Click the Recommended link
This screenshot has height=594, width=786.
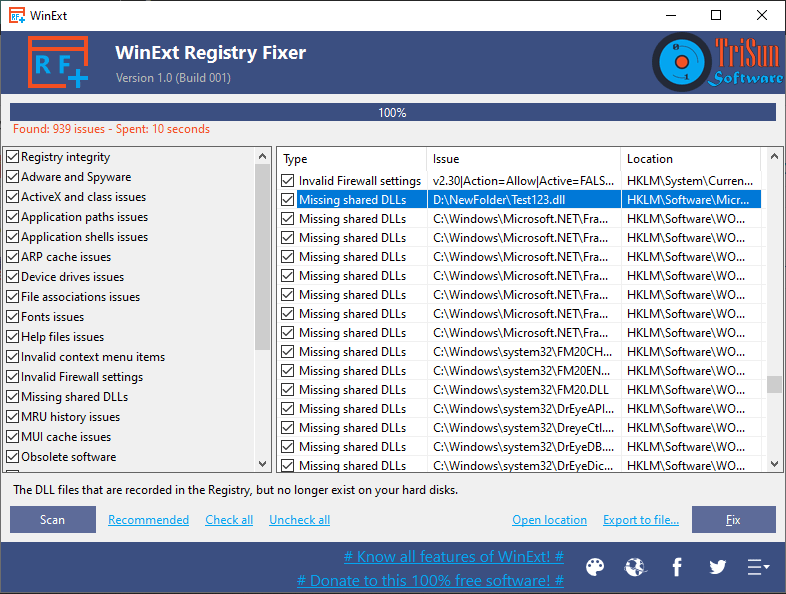click(148, 520)
